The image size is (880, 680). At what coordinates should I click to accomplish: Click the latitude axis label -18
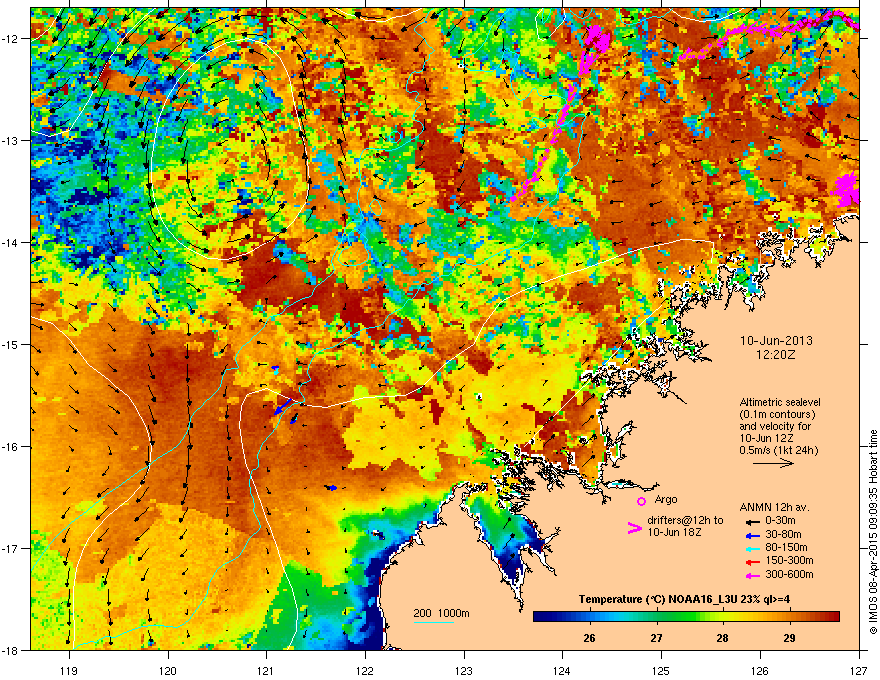11,650
